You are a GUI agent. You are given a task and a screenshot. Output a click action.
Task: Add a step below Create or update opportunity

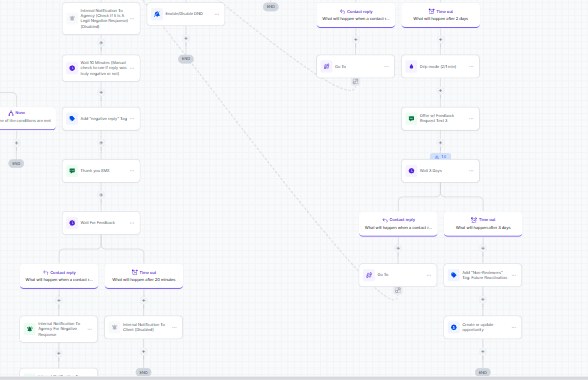pyautogui.click(x=483, y=351)
